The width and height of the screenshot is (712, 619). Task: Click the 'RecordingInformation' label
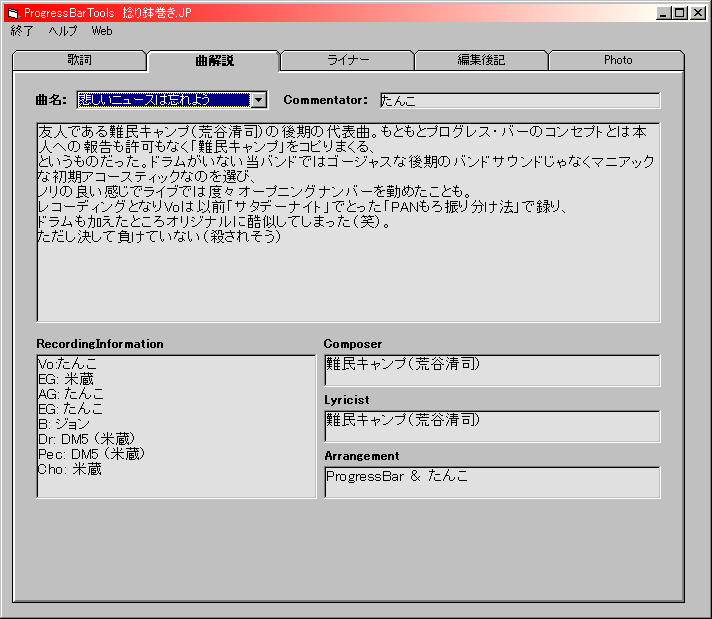tap(100, 344)
